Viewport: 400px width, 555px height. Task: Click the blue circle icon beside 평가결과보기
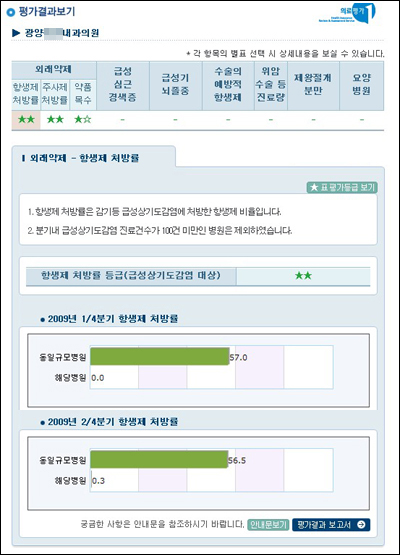(11, 12)
